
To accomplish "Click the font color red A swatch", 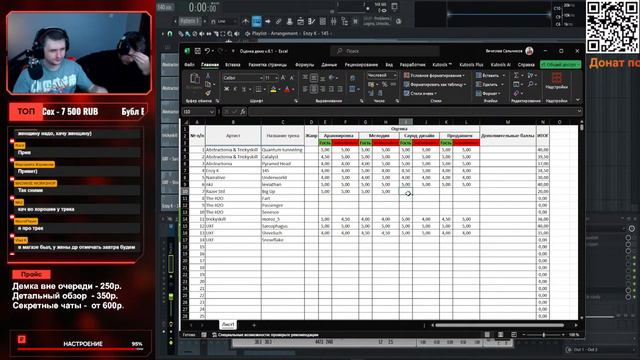I will tap(287, 89).
